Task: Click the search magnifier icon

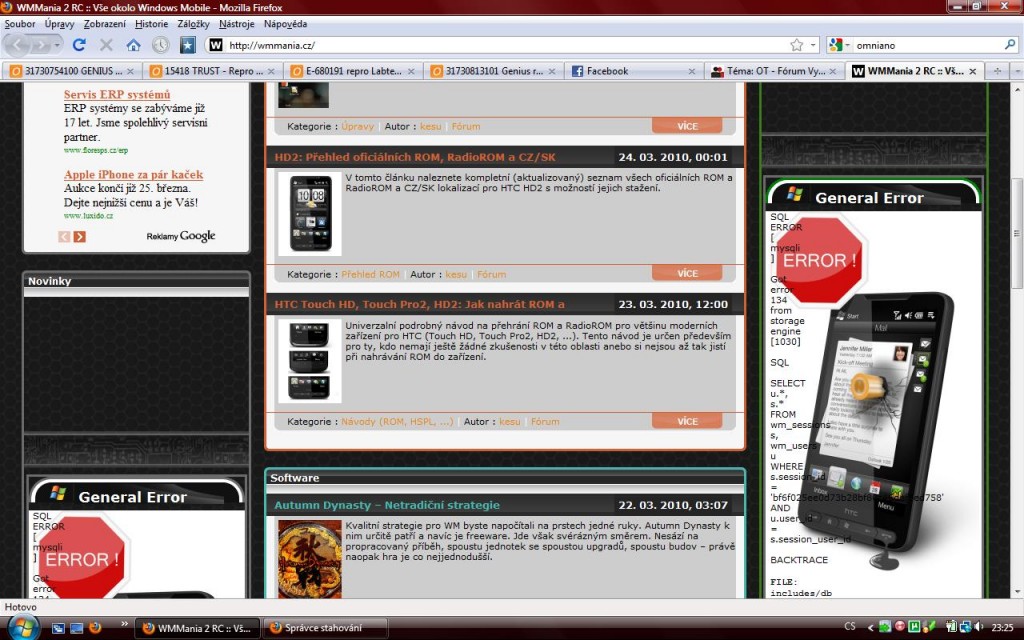Action: [1010, 45]
